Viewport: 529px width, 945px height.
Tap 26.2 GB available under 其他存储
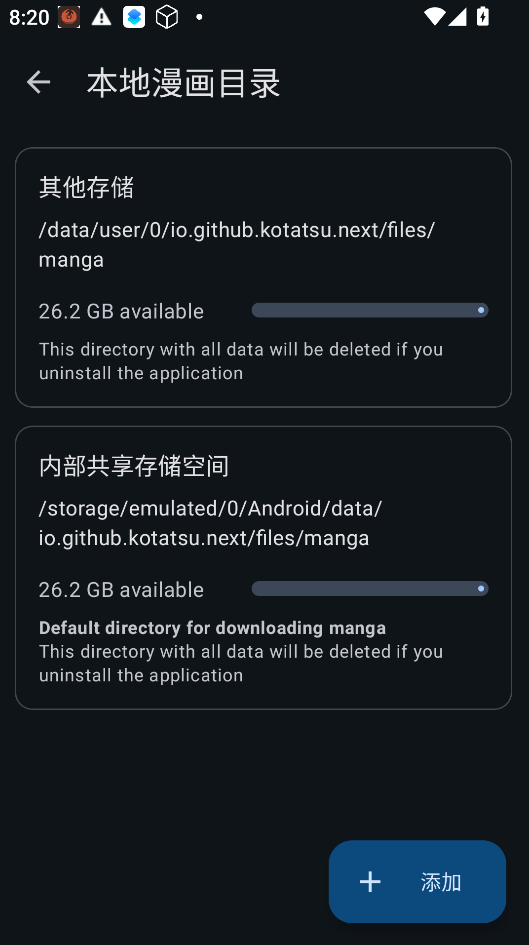pos(121,312)
